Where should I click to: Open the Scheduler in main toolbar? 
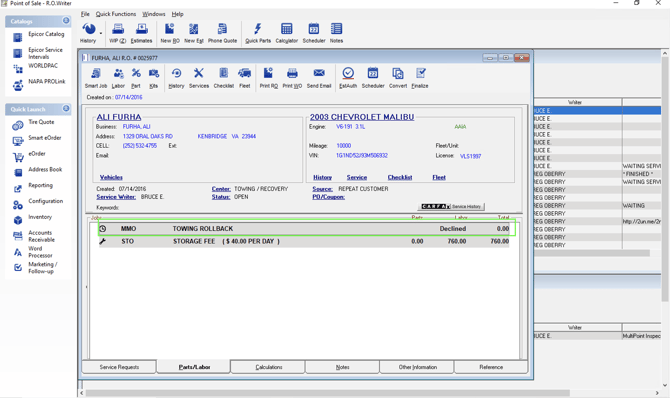pos(314,33)
